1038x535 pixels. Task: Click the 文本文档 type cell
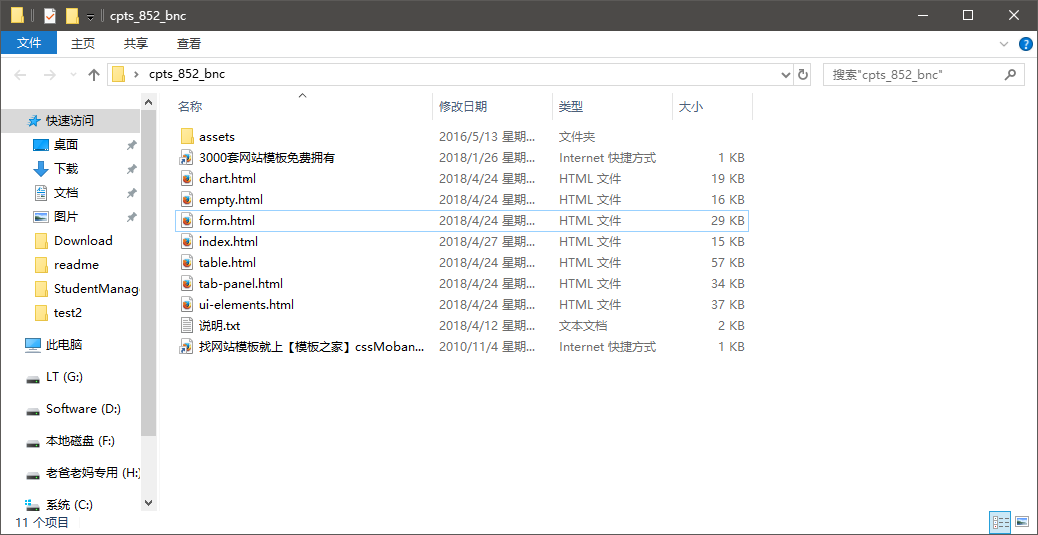pyautogui.click(x=583, y=326)
